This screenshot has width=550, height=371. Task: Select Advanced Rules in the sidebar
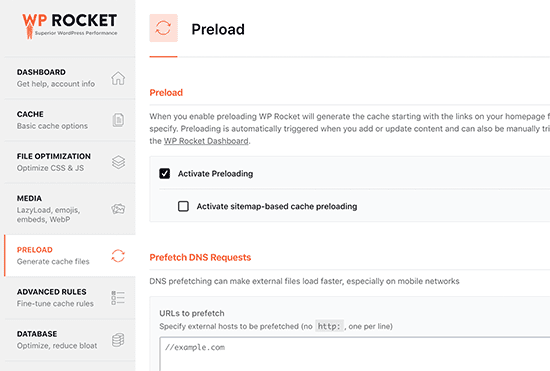pos(70,298)
